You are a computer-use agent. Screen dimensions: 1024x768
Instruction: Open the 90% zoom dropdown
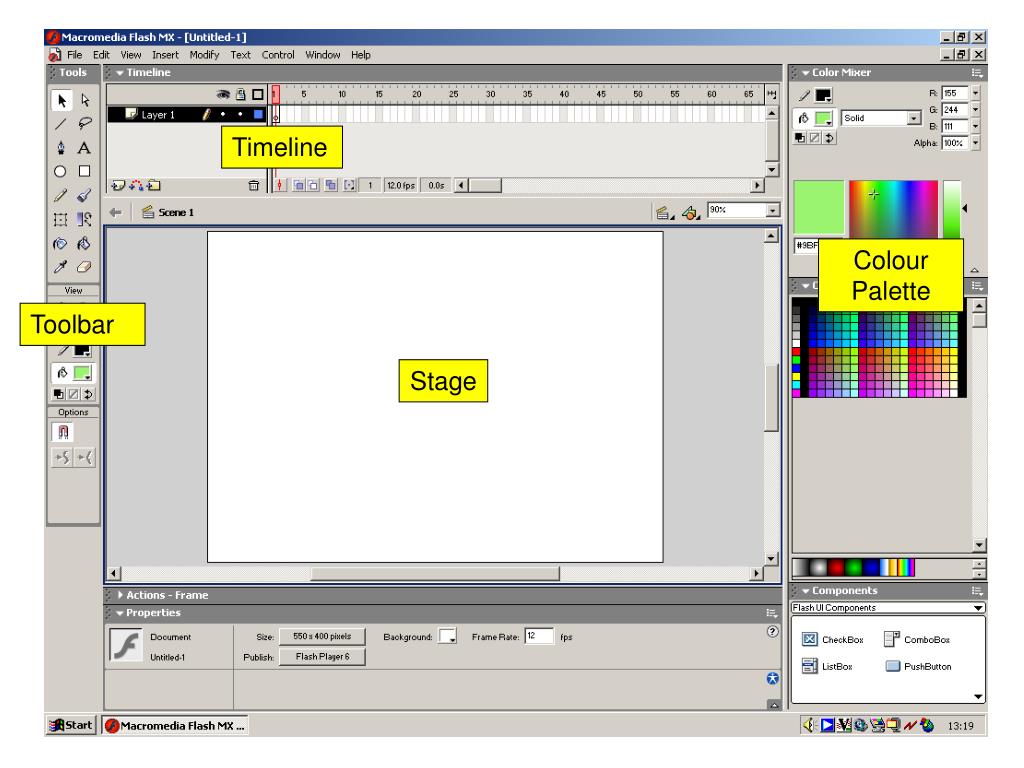[x=773, y=210]
